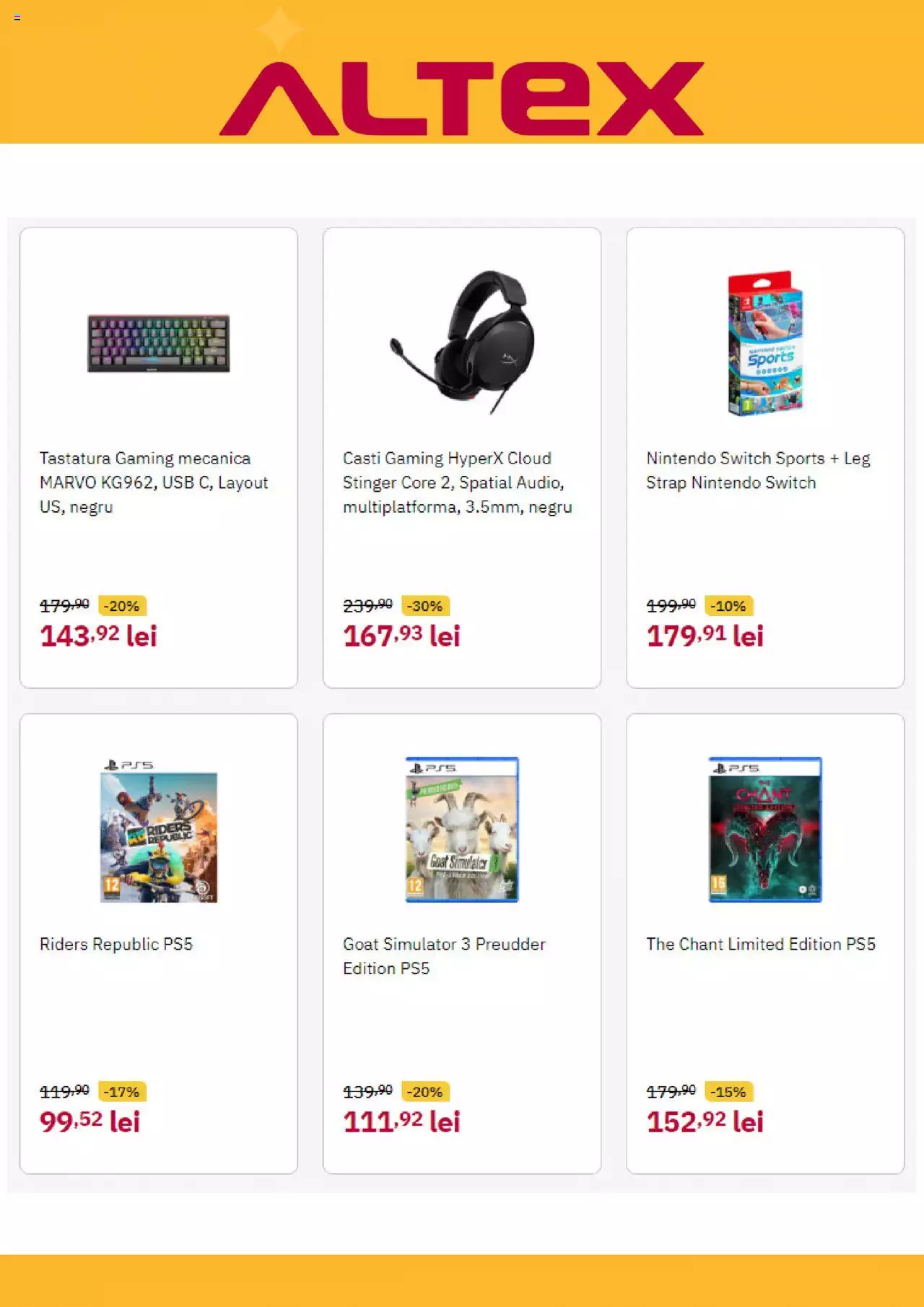Image resolution: width=924 pixels, height=1307 pixels.
Task: Click the -15% discount badge
Action: (x=728, y=1092)
